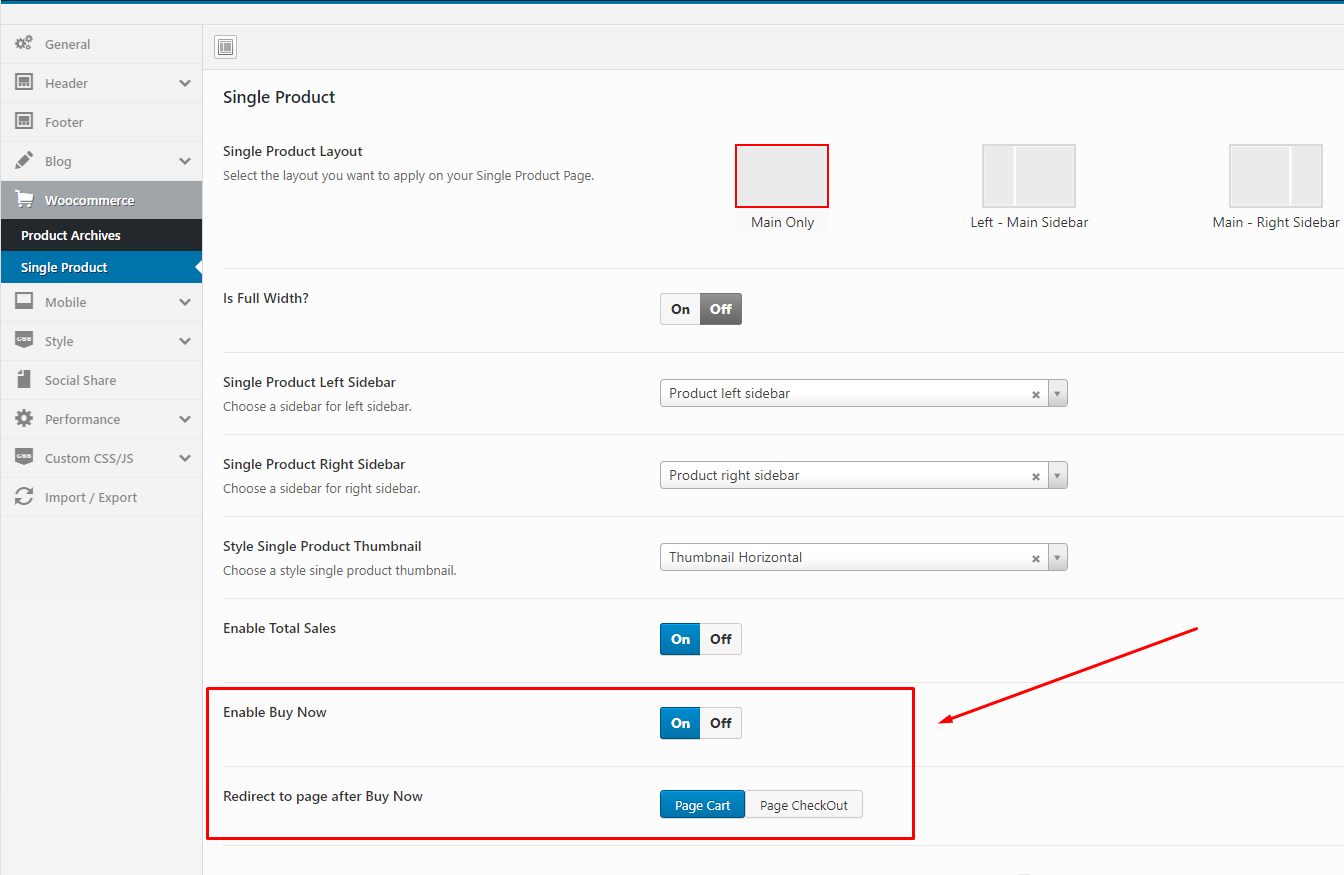The height and width of the screenshot is (875, 1344).
Task: Clear the Product left sidebar selection (x)
Action: tap(1036, 394)
